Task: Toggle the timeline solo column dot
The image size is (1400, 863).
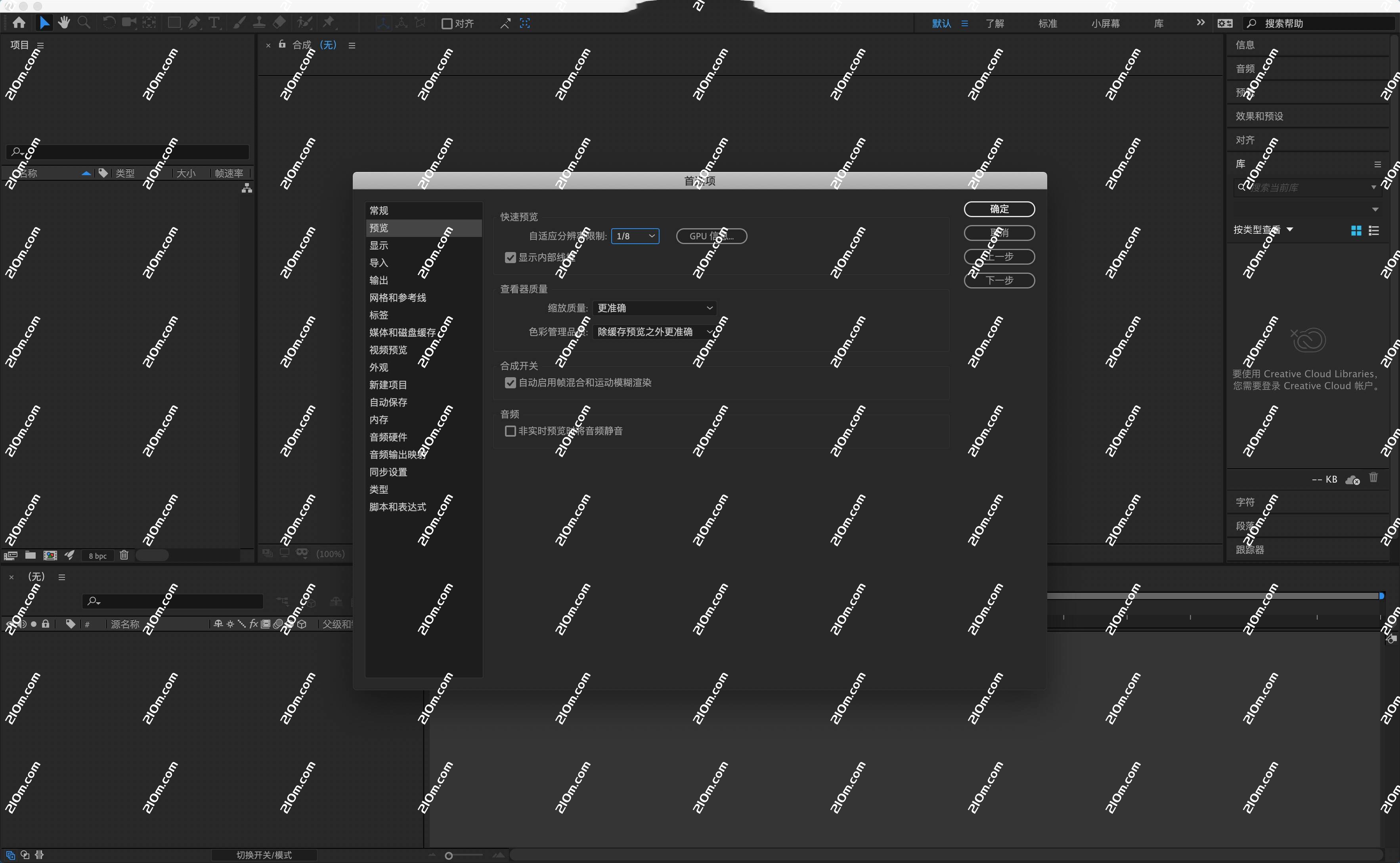Action: 34,624
